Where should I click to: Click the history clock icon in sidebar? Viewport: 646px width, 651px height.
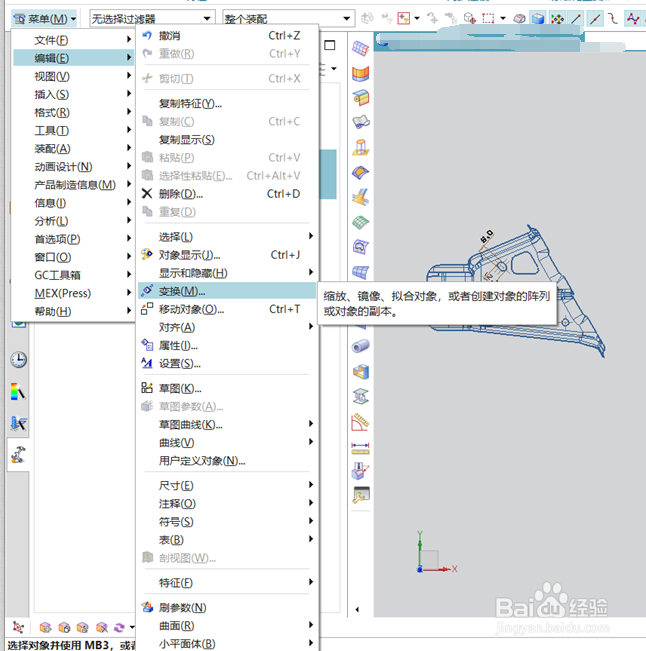pyautogui.click(x=19, y=360)
